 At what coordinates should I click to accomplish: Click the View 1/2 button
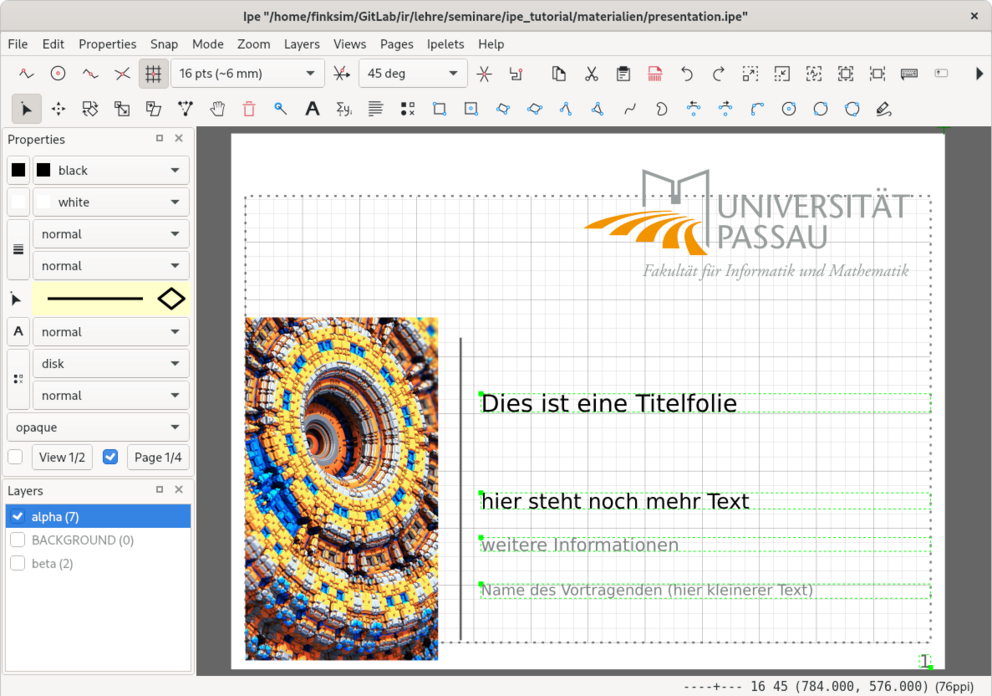click(x=62, y=457)
